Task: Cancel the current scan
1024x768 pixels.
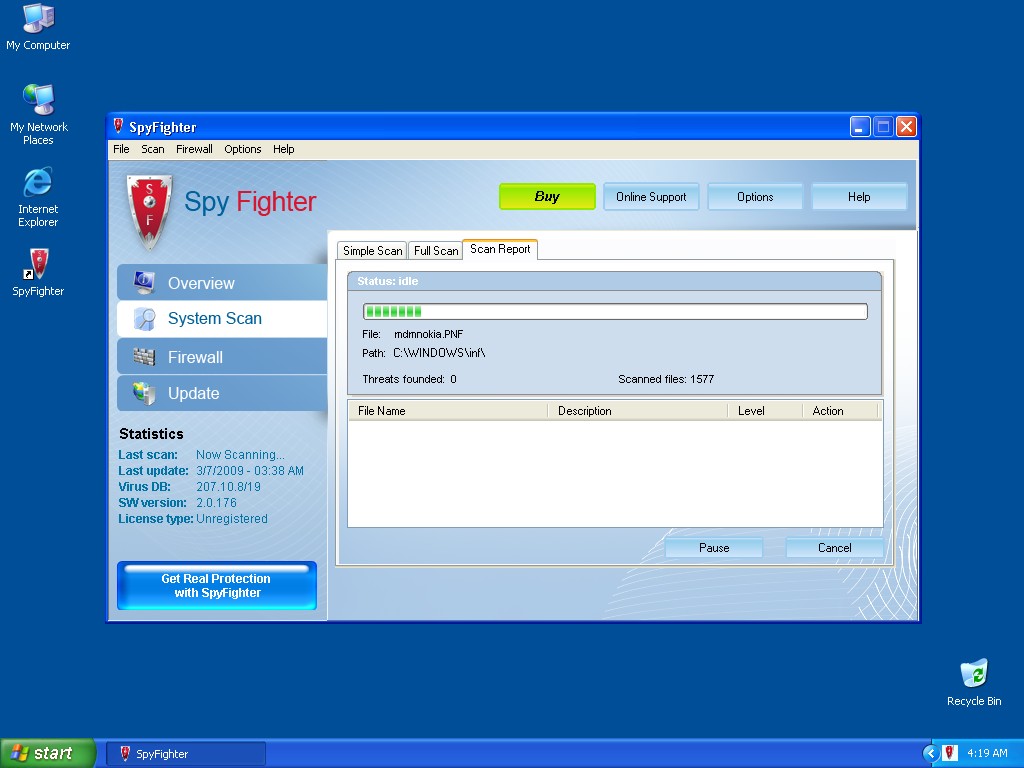Action: [x=834, y=548]
